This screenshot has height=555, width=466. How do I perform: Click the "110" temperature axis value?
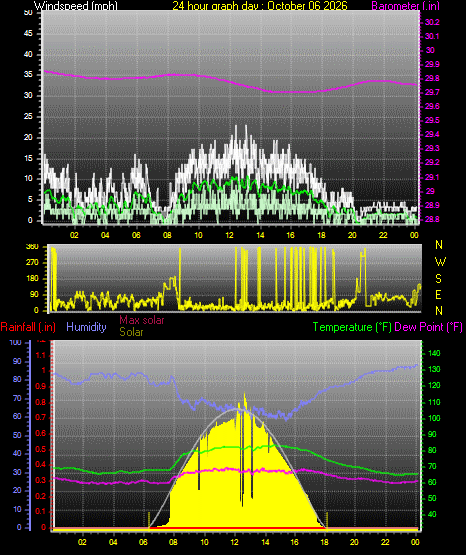[434, 402]
